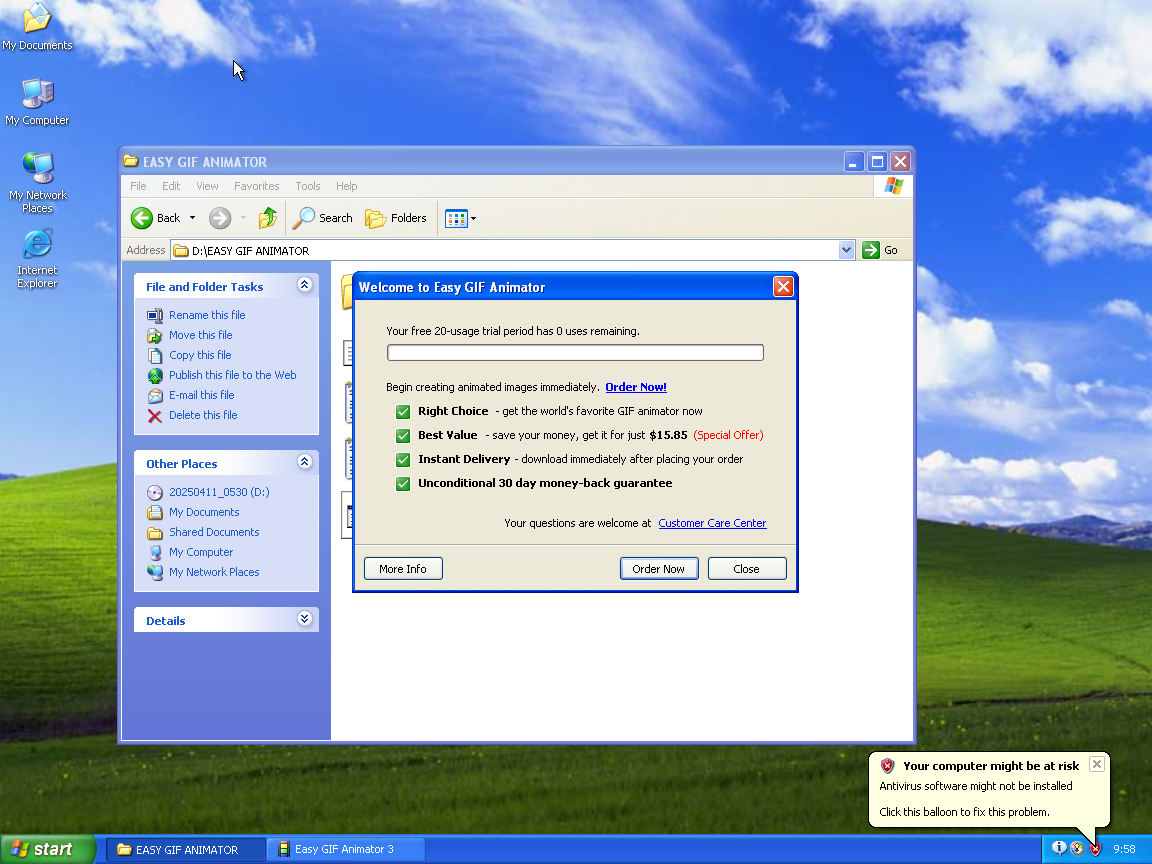Click Publish this file globe icon
This screenshot has width=1152, height=864.
[154, 375]
